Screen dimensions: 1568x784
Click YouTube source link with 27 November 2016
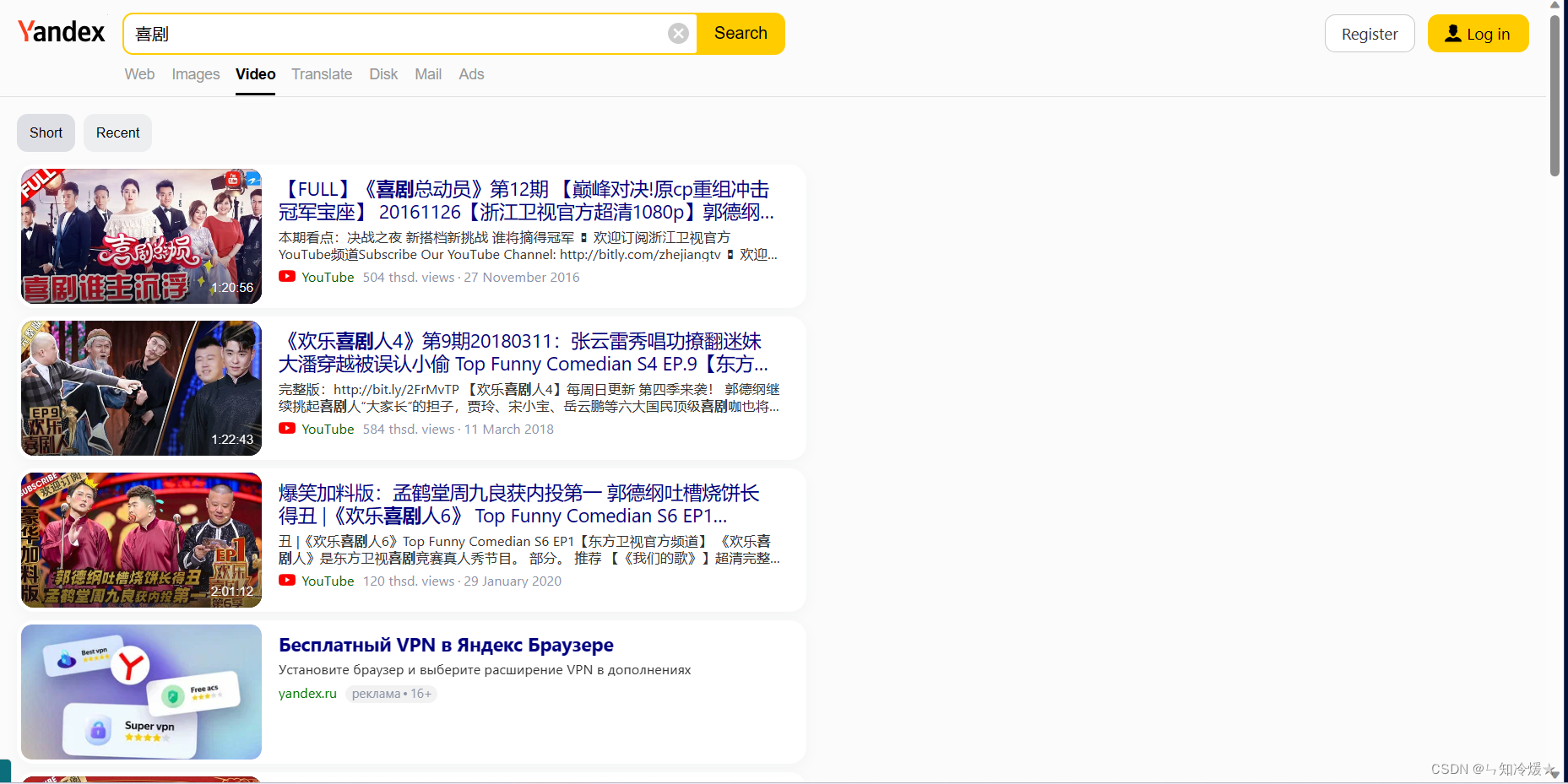[328, 277]
